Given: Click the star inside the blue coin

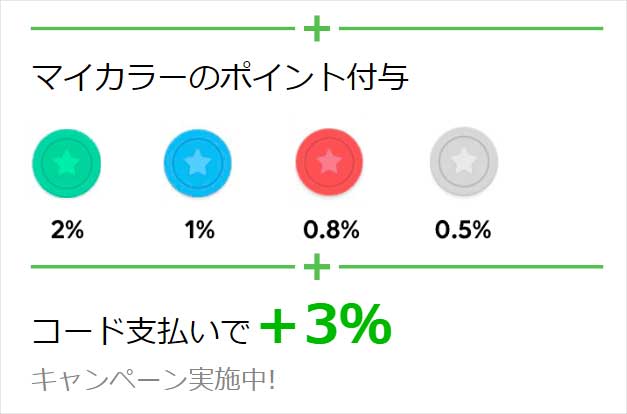Looking at the screenshot, I should [198, 162].
